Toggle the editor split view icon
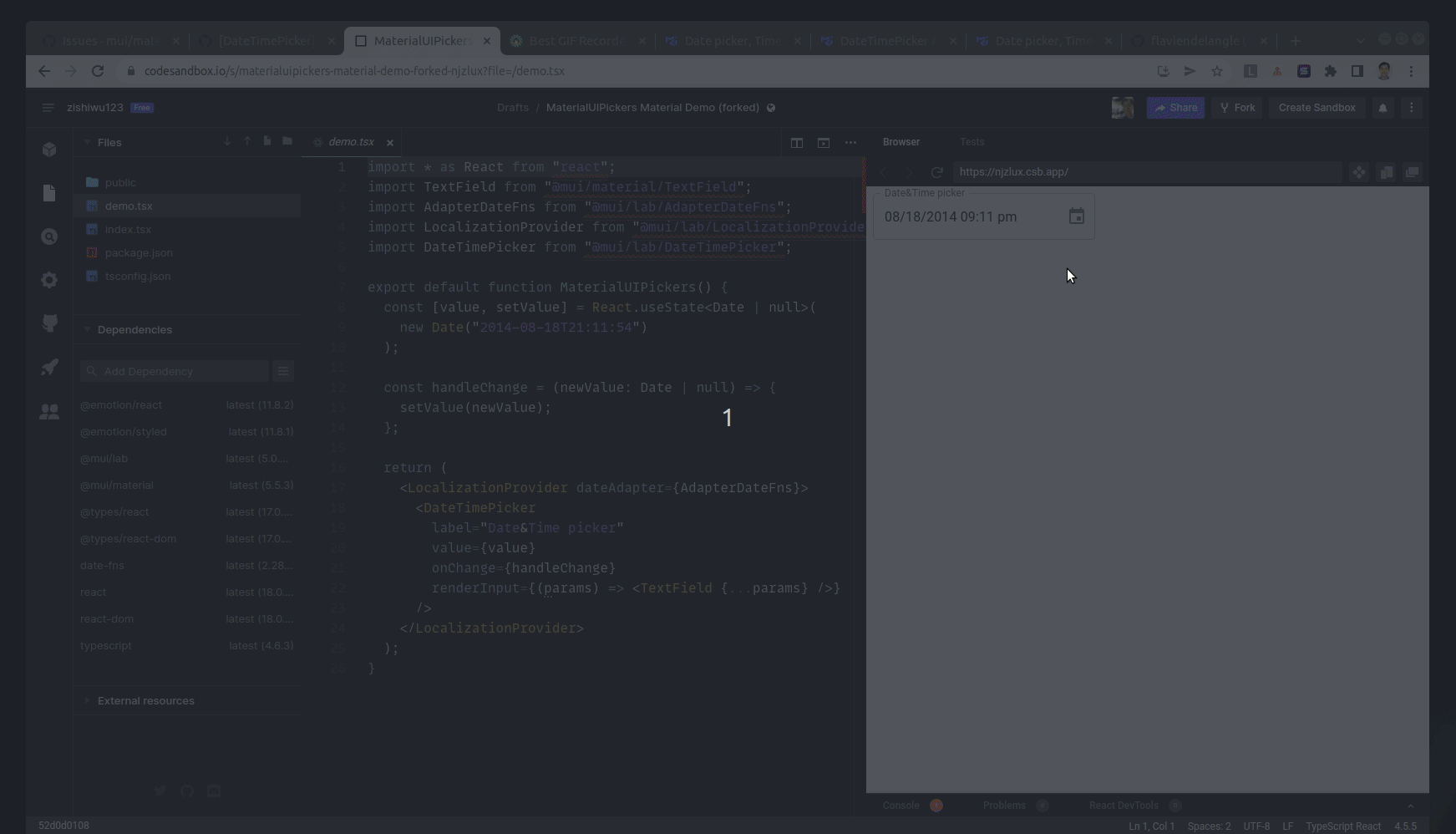Screen dimensions: 1456x834 (796, 143)
